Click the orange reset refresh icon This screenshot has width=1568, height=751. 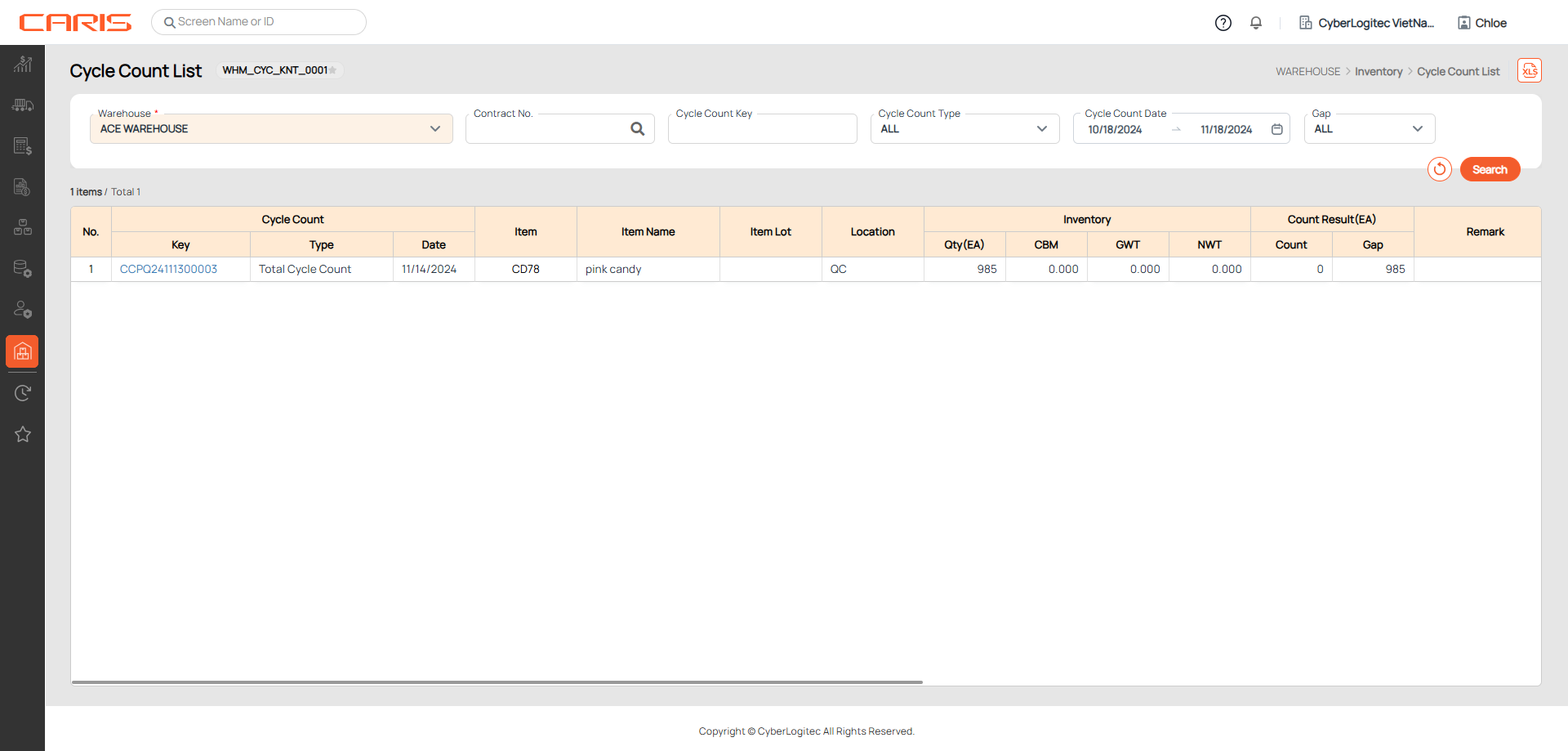(x=1439, y=169)
